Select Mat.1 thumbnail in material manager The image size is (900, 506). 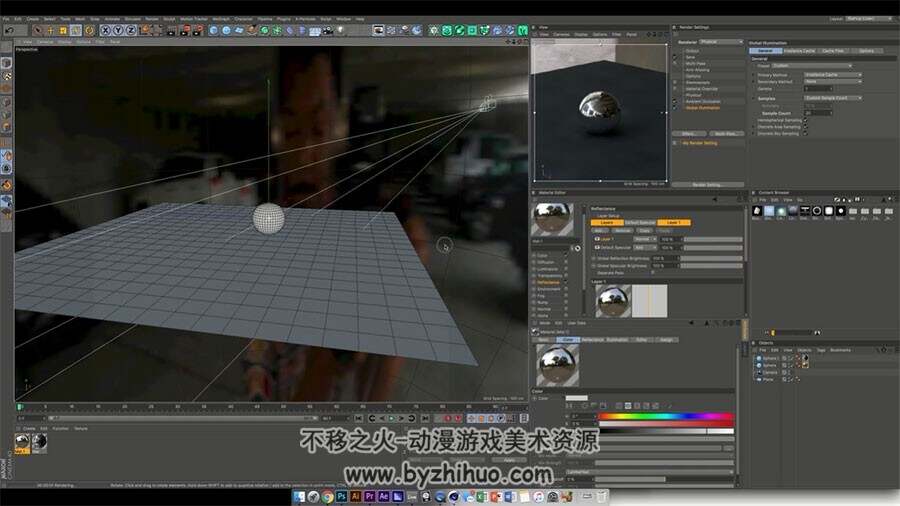click(x=22, y=442)
